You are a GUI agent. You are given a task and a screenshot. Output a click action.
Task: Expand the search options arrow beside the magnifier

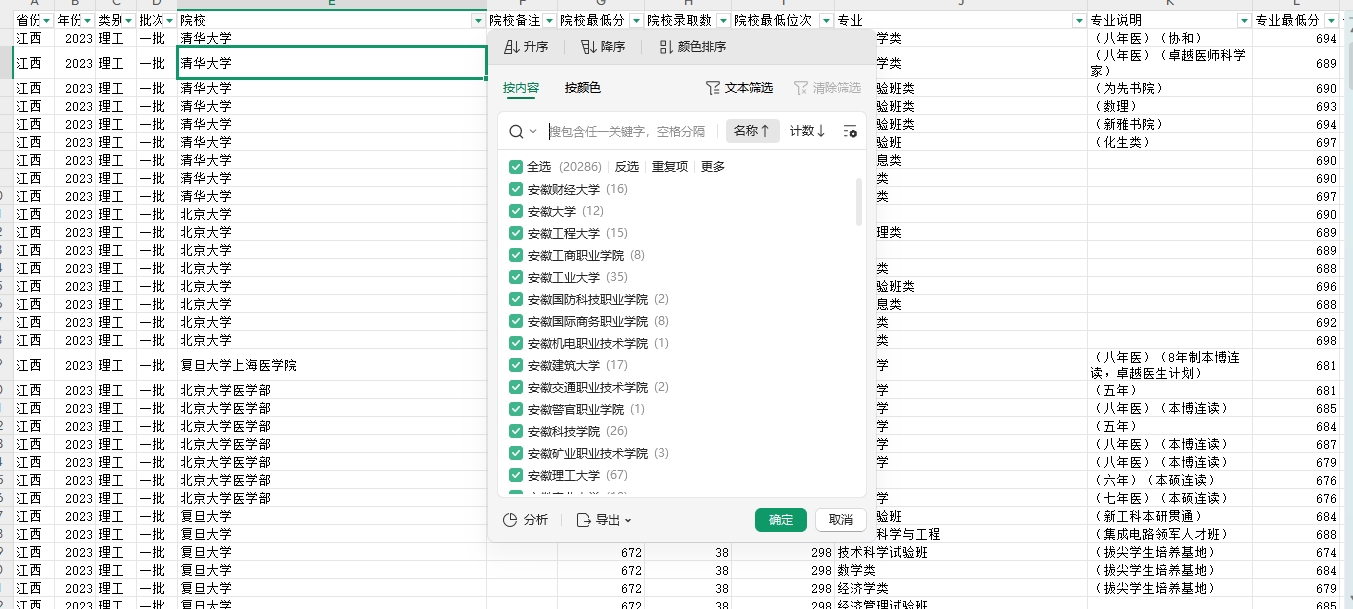533,131
